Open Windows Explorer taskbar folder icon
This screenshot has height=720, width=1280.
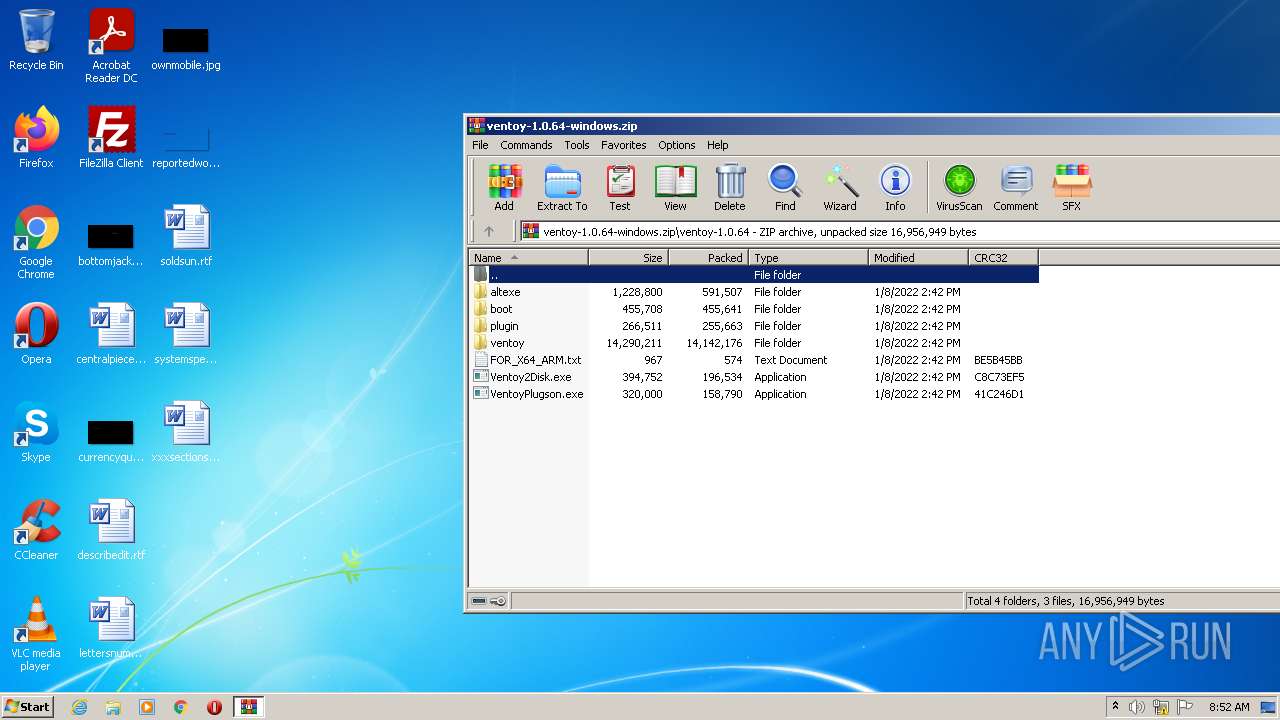pos(113,707)
